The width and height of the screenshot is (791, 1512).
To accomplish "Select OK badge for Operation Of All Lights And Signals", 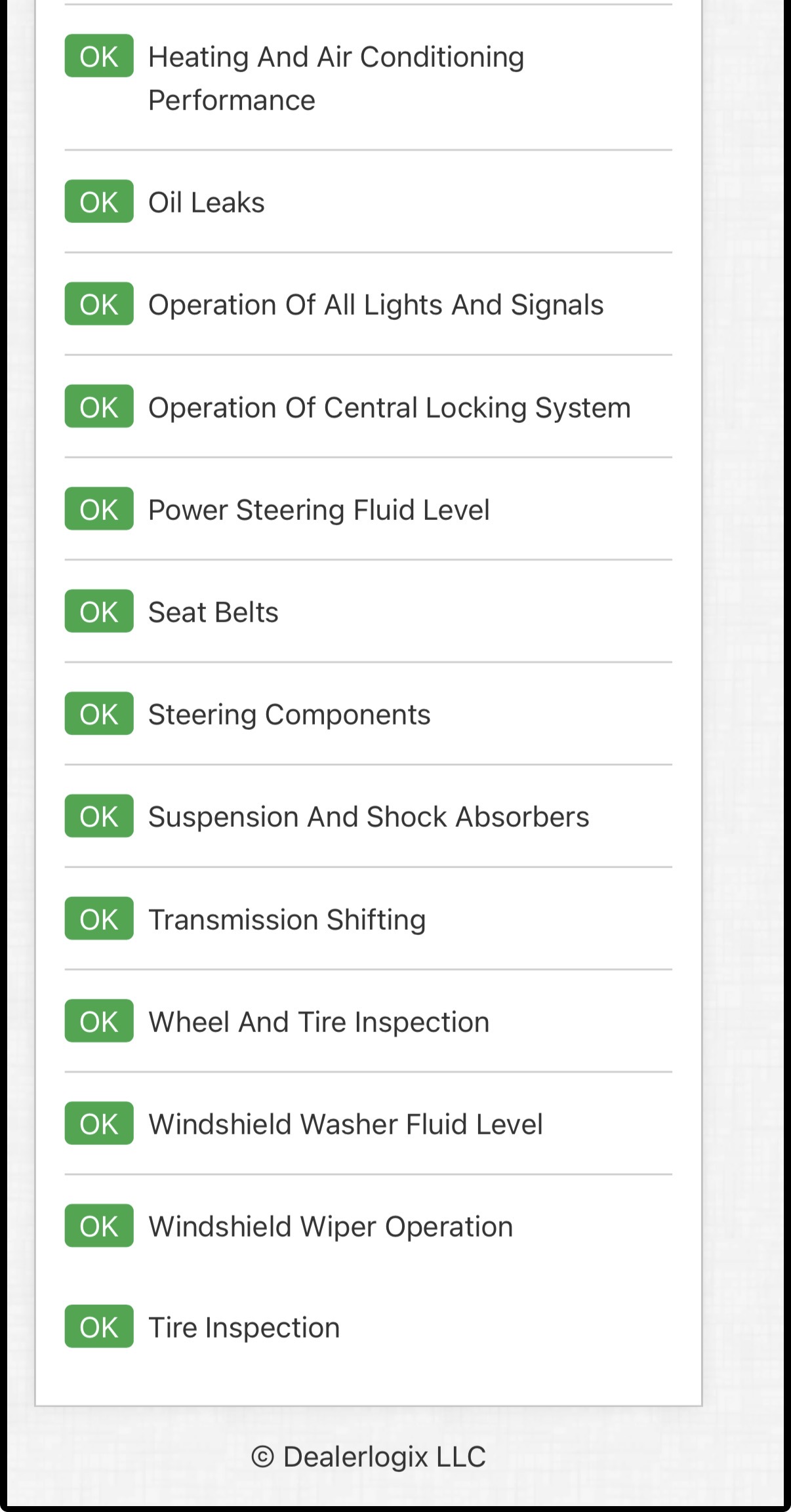I will click(99, 304).
